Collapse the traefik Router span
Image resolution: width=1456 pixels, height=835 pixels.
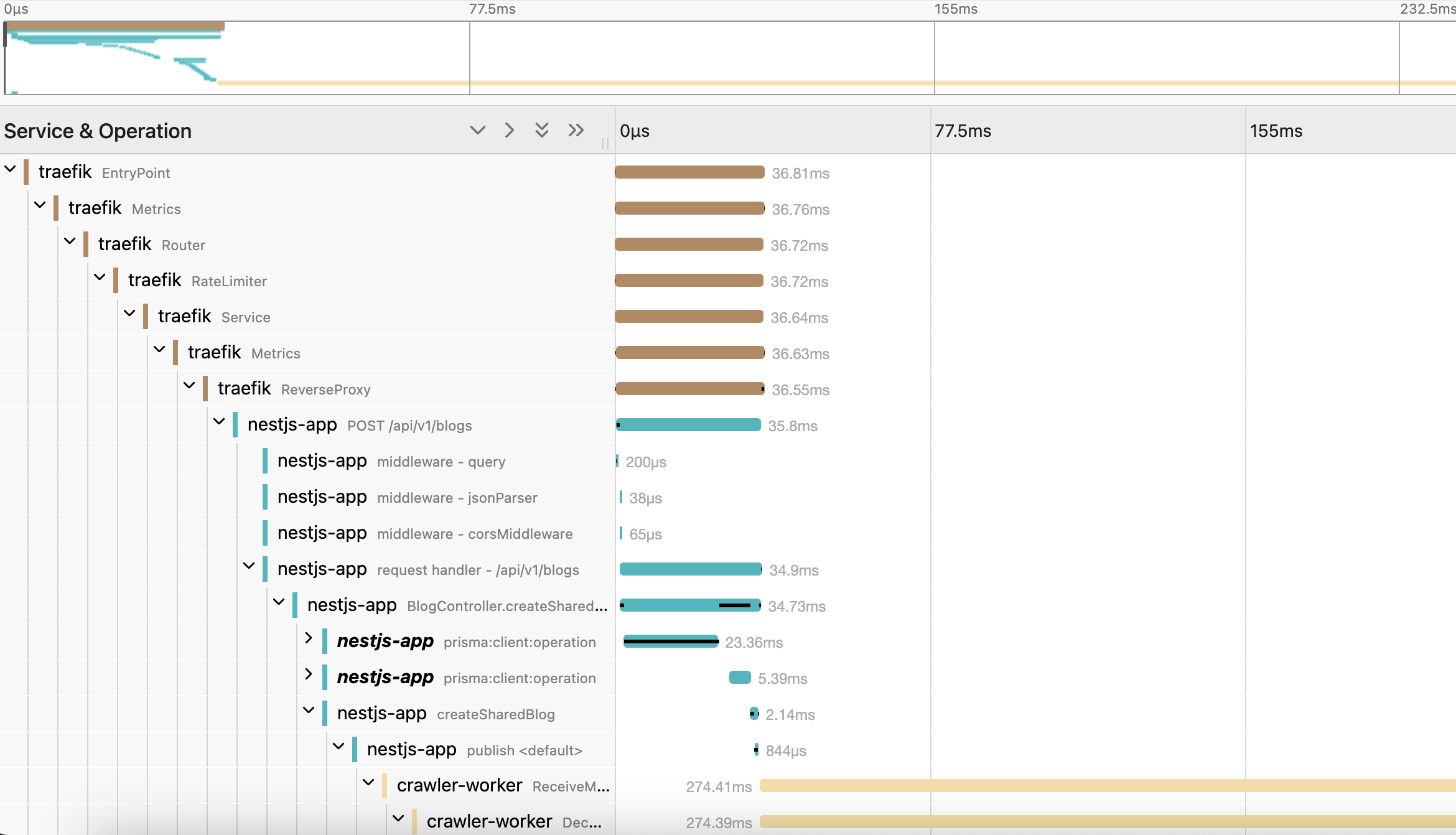pyautogui.click(x=70, y=241)
